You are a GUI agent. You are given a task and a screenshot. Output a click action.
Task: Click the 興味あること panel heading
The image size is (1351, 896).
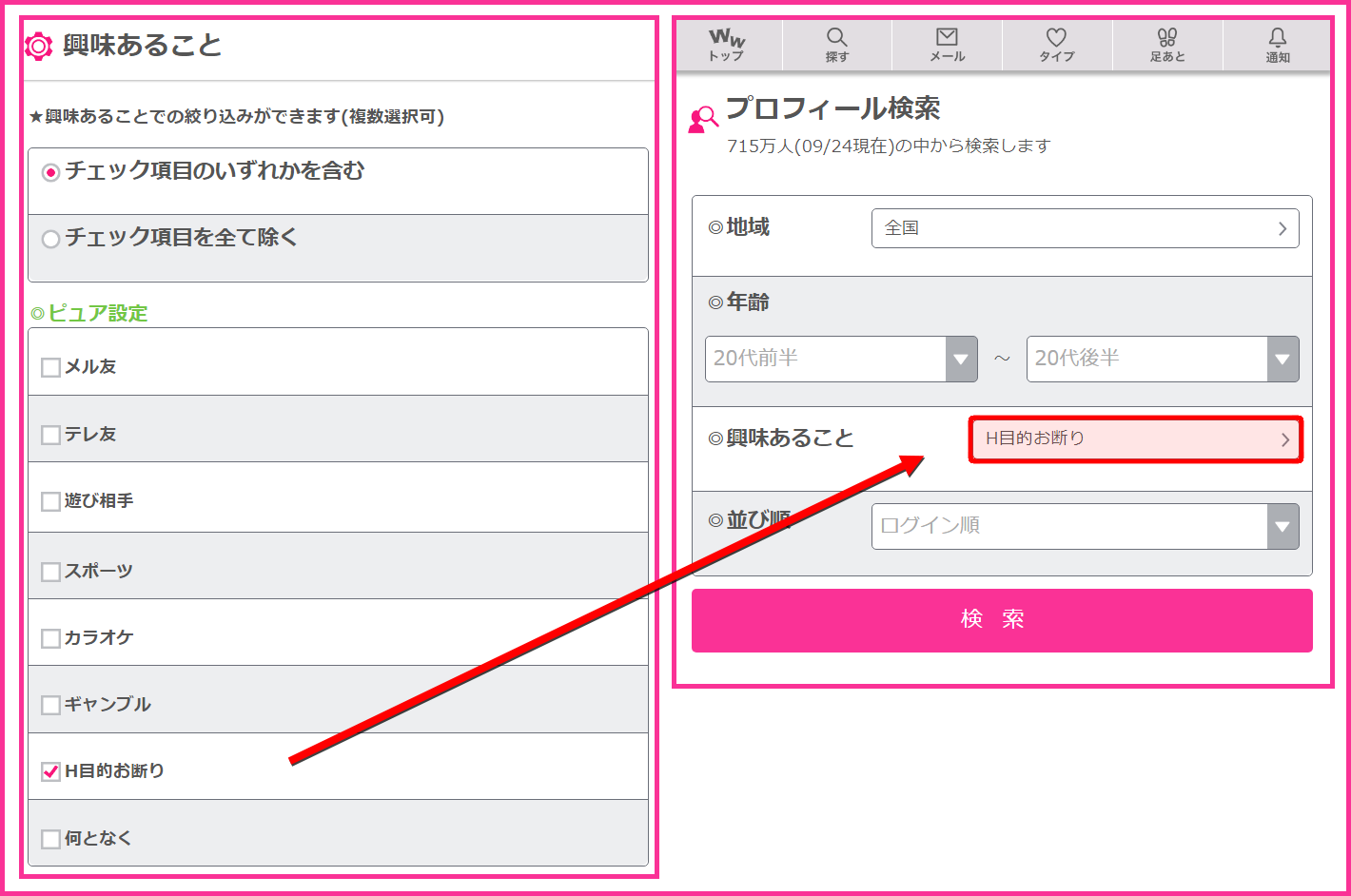tap(142, 45)
